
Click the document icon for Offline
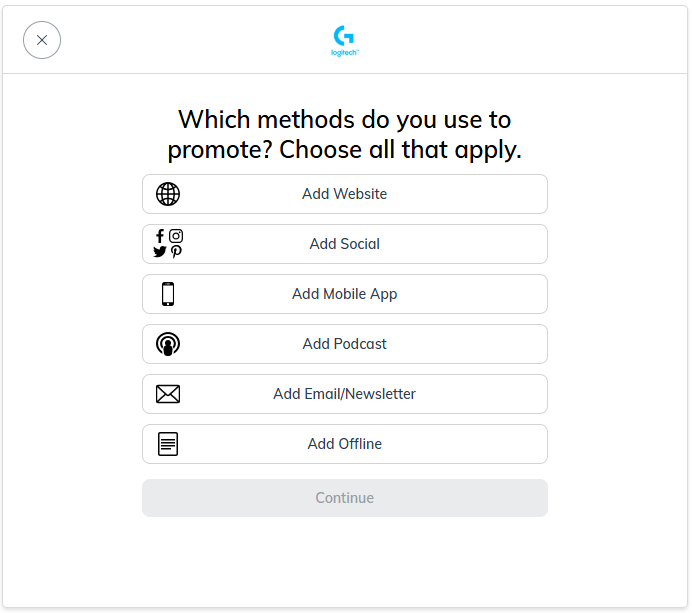[168, 444]
